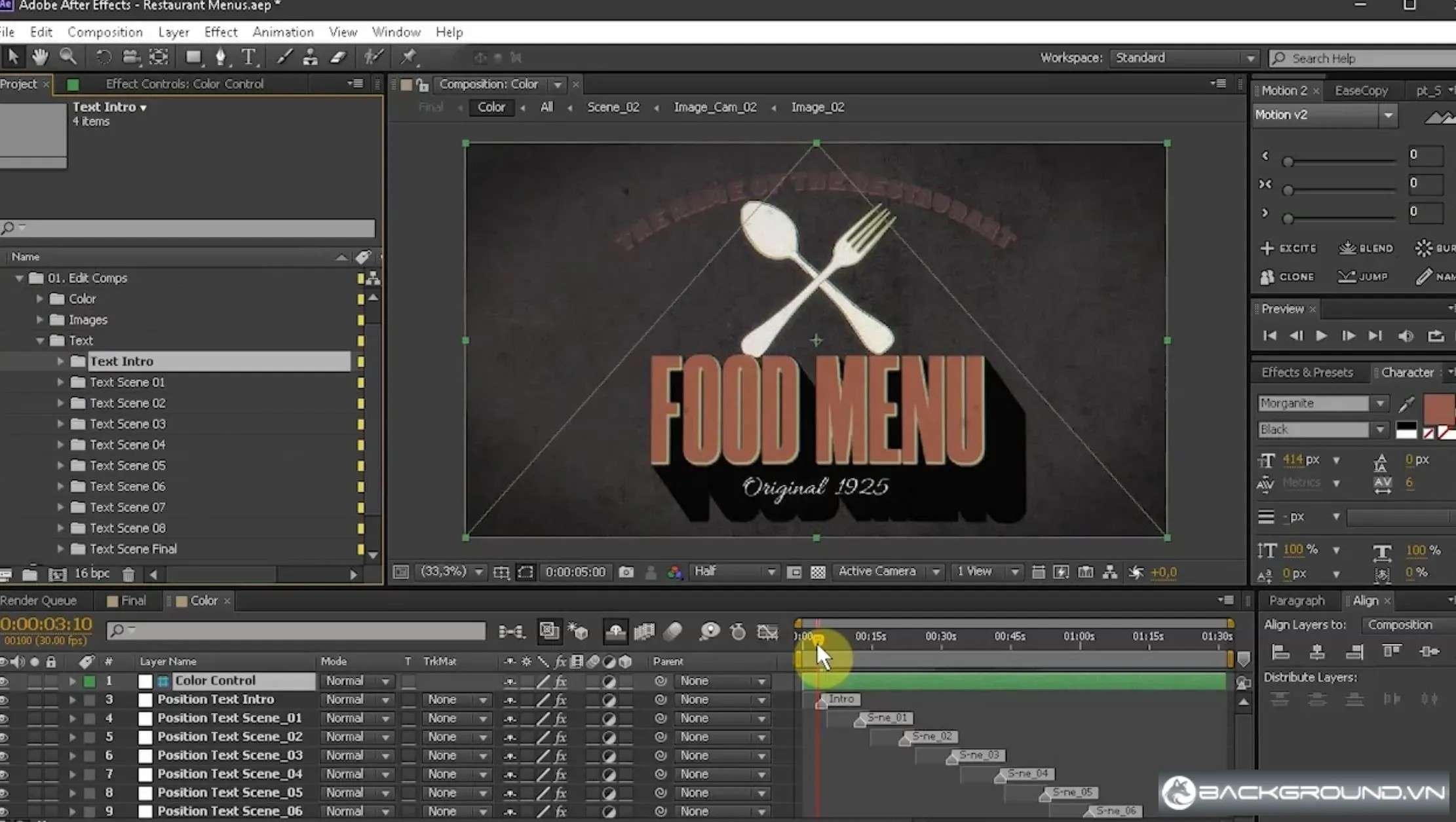Align layers to horizontal center
This screenshot has height=822, width=1456.
coord(1317,651)
